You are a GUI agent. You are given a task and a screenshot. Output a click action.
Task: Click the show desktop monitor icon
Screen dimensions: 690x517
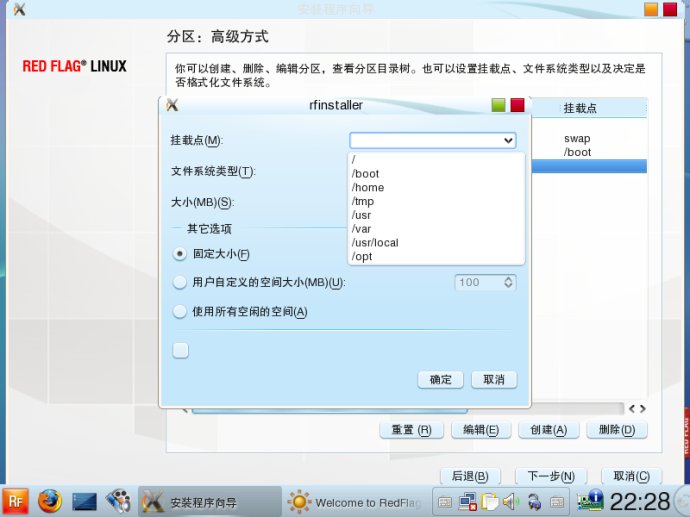[83, 500]
